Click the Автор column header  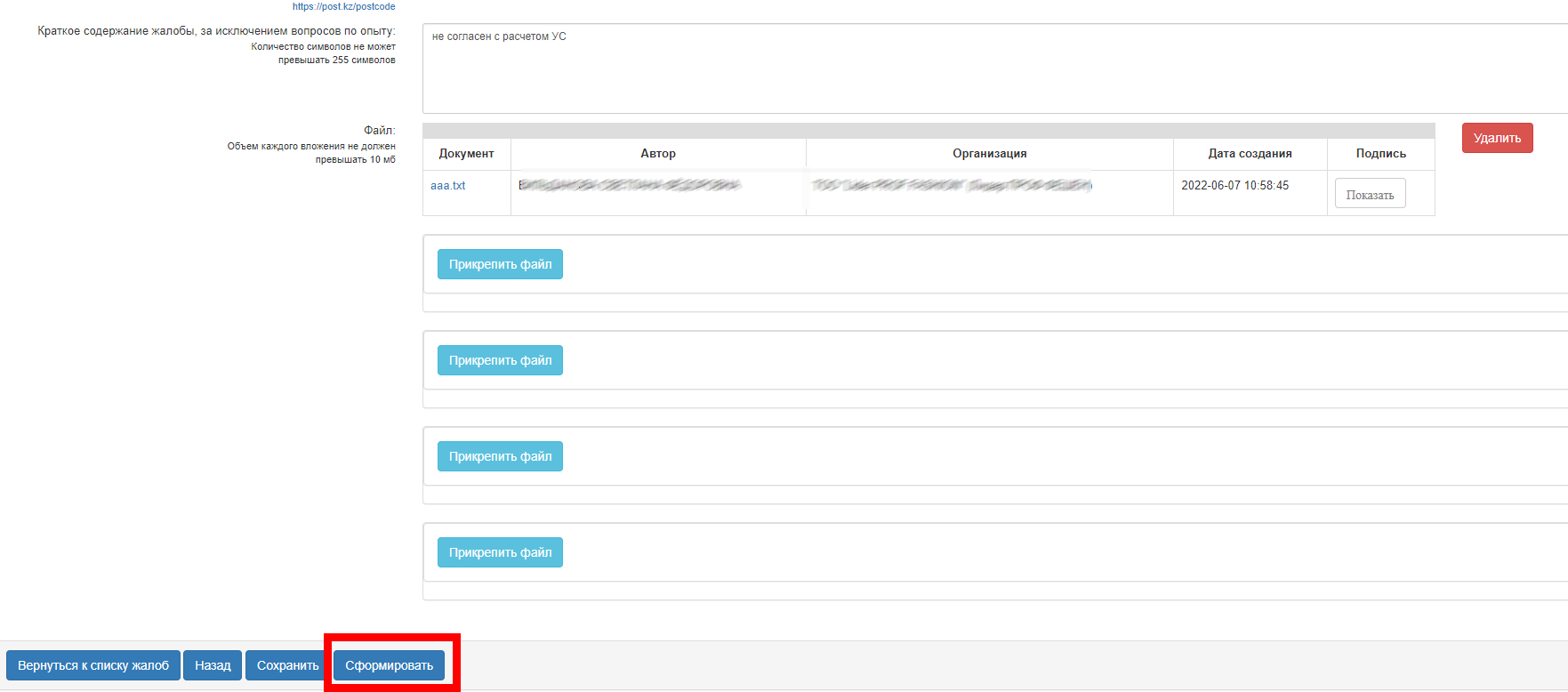[658, 154]
